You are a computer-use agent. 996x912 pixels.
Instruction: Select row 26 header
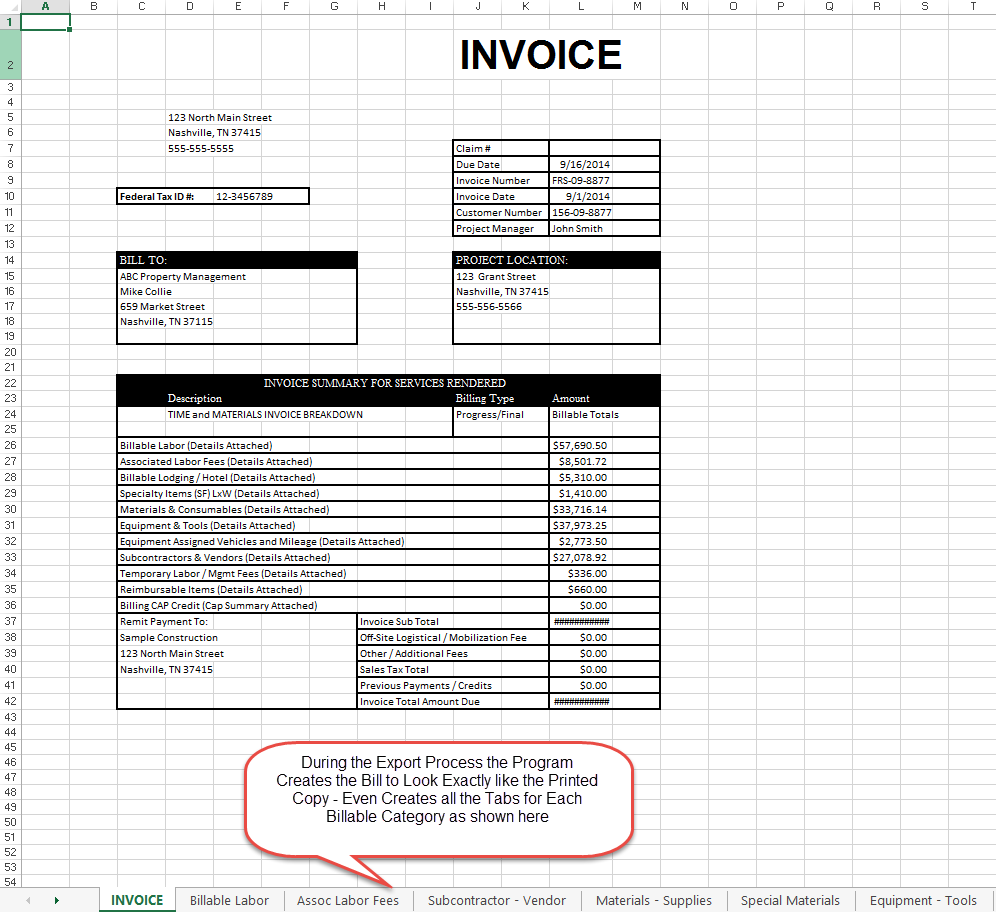coord(10,445)
